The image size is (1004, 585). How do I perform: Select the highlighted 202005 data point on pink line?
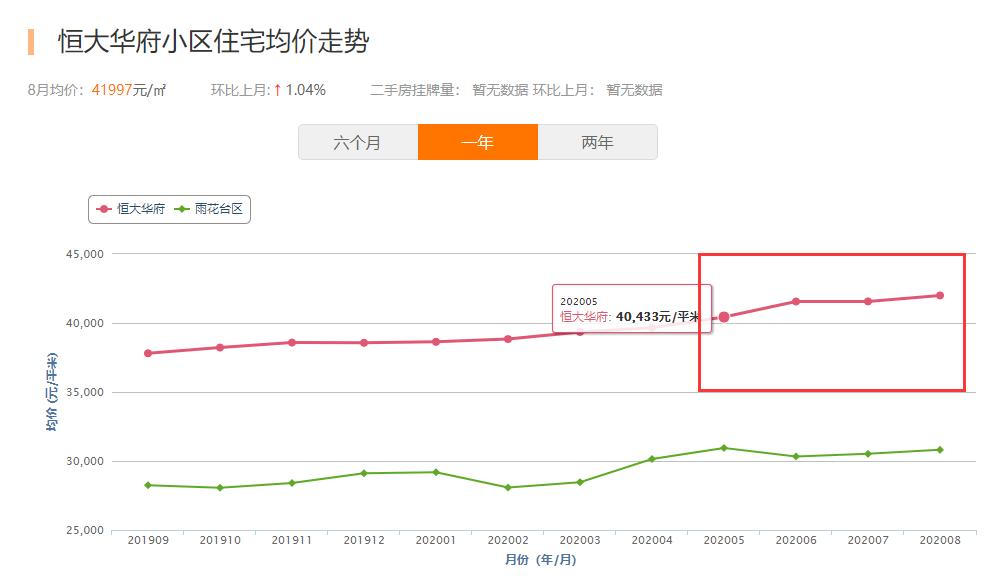point(725,316)
